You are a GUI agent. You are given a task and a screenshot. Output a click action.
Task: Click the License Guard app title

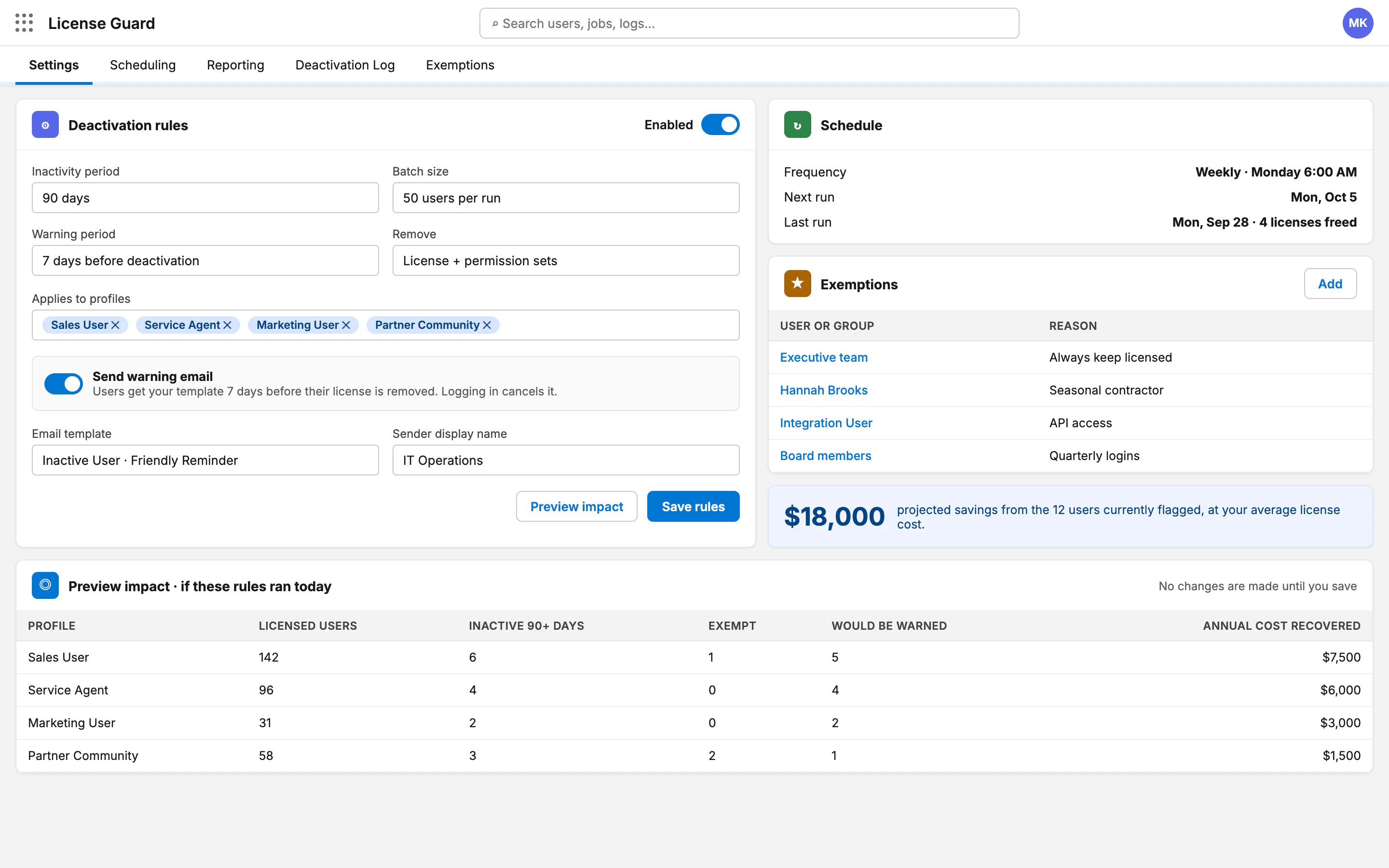(x=102, y=24)
